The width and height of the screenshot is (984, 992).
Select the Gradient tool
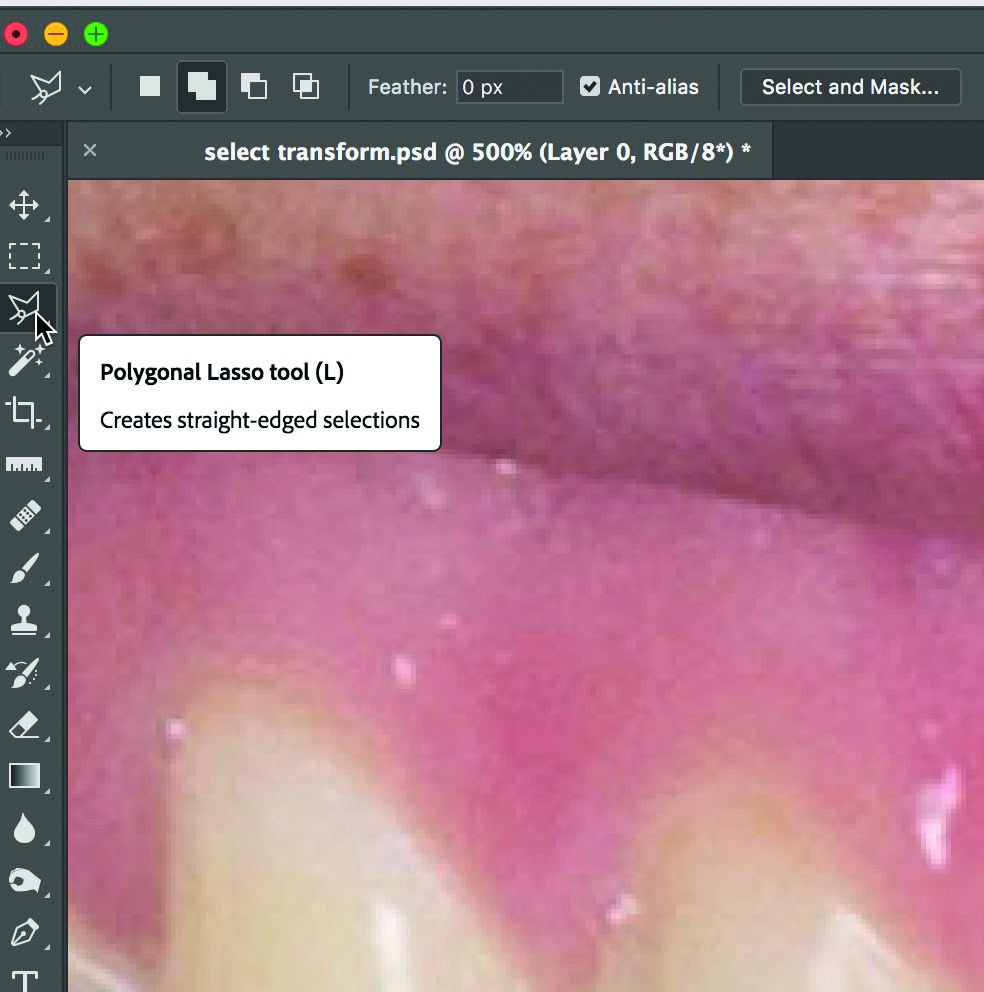(x=24, y=776)
